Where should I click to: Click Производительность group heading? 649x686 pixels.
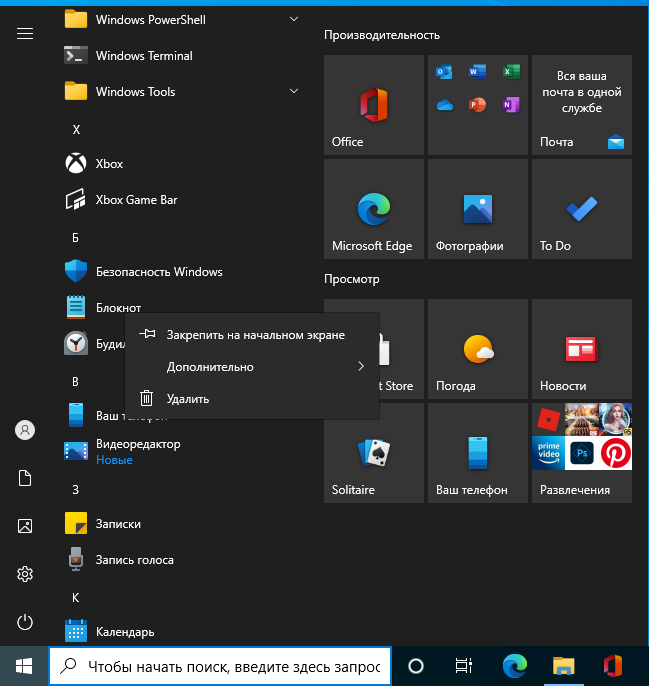coord(382,35)
